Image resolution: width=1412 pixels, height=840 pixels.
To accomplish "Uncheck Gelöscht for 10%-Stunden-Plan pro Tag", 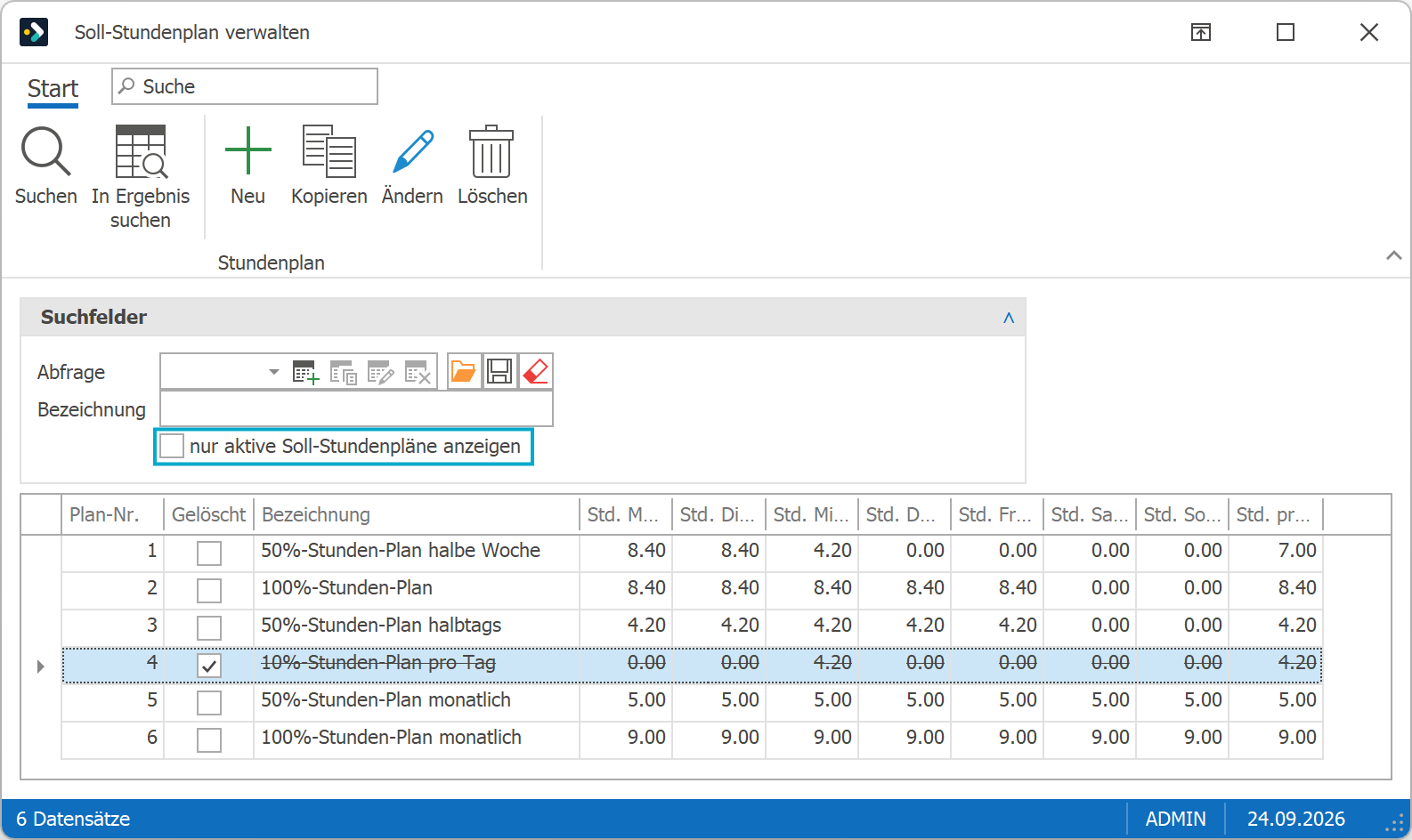I will [209, 666].
